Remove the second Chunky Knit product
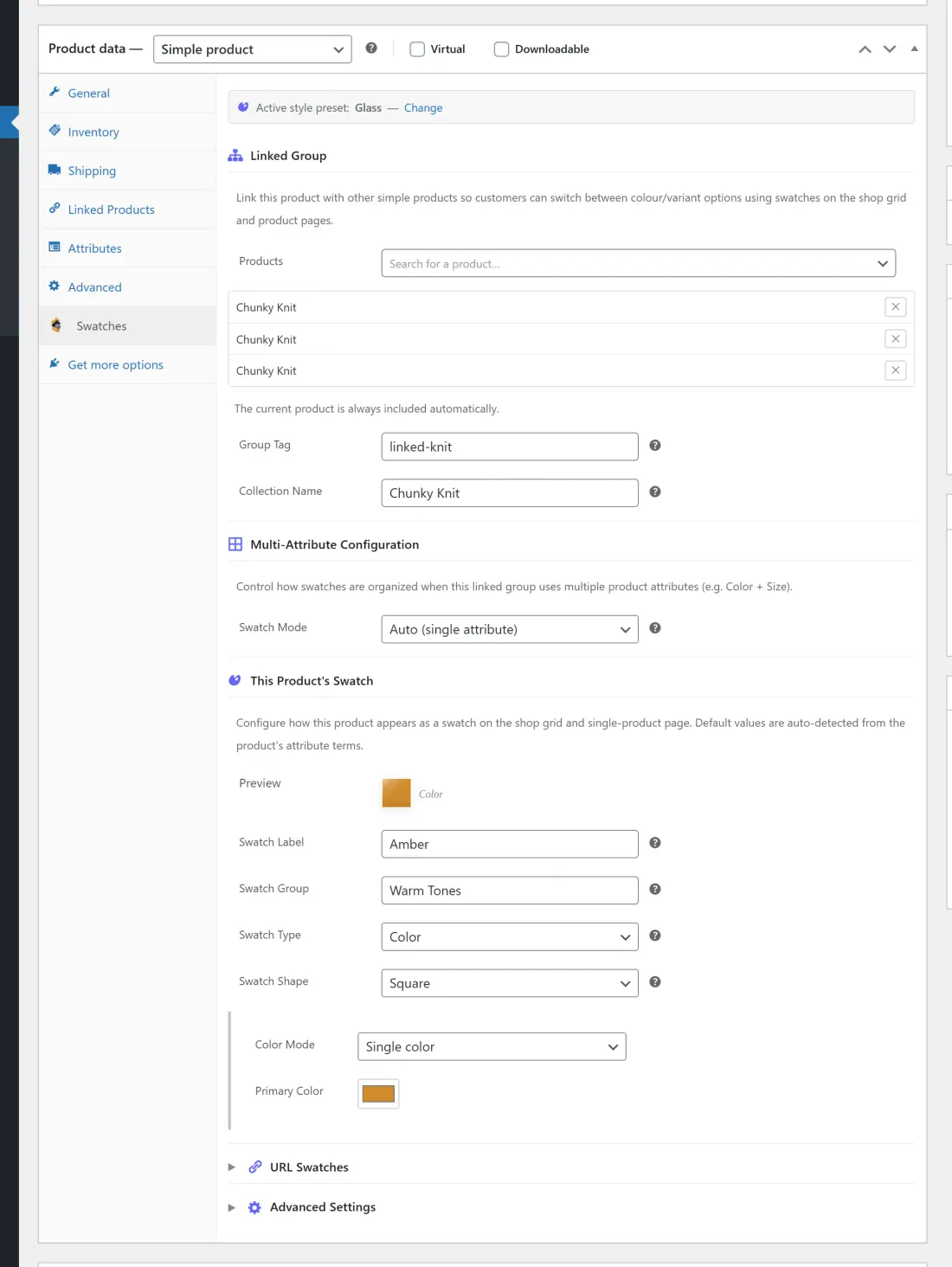 pyautogui.click(x=896, y=338)
